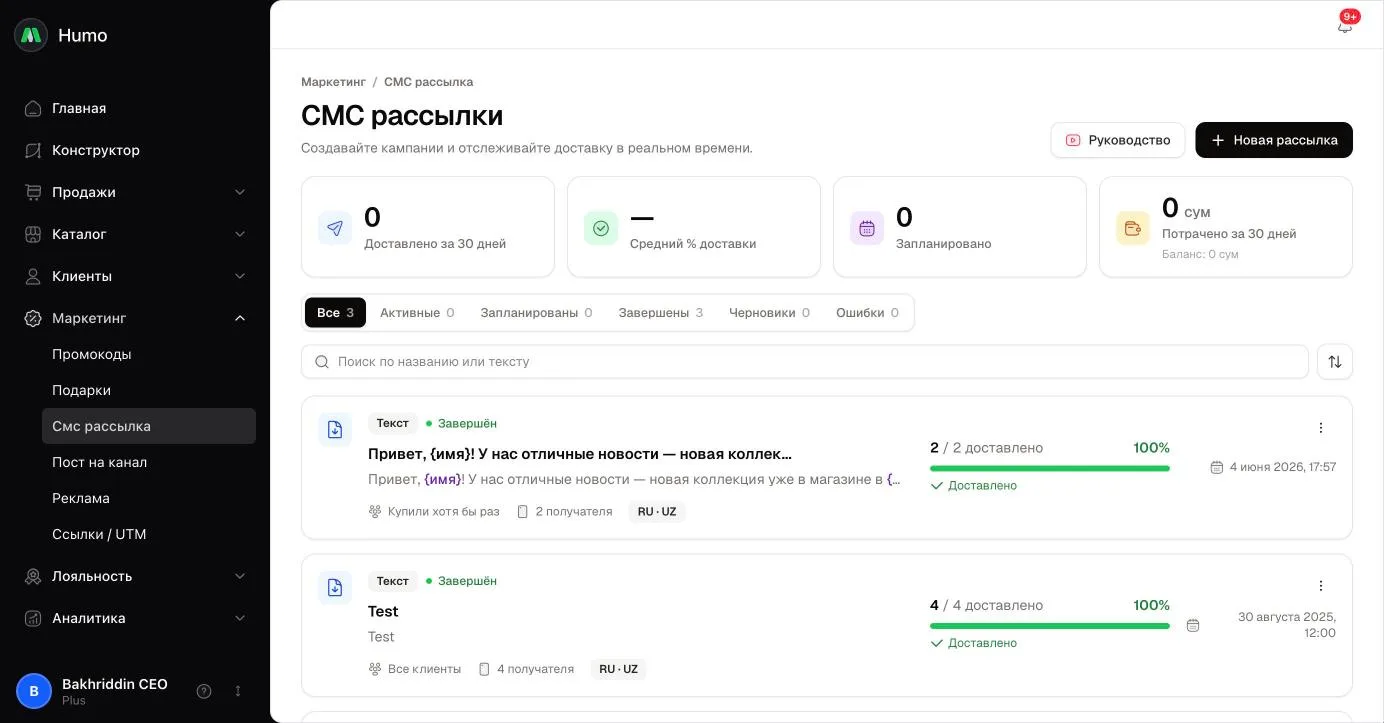Click the wallet spent icon
Image resolution: width=1384 pixels, height=723 pixels.
pos(1133,228)
